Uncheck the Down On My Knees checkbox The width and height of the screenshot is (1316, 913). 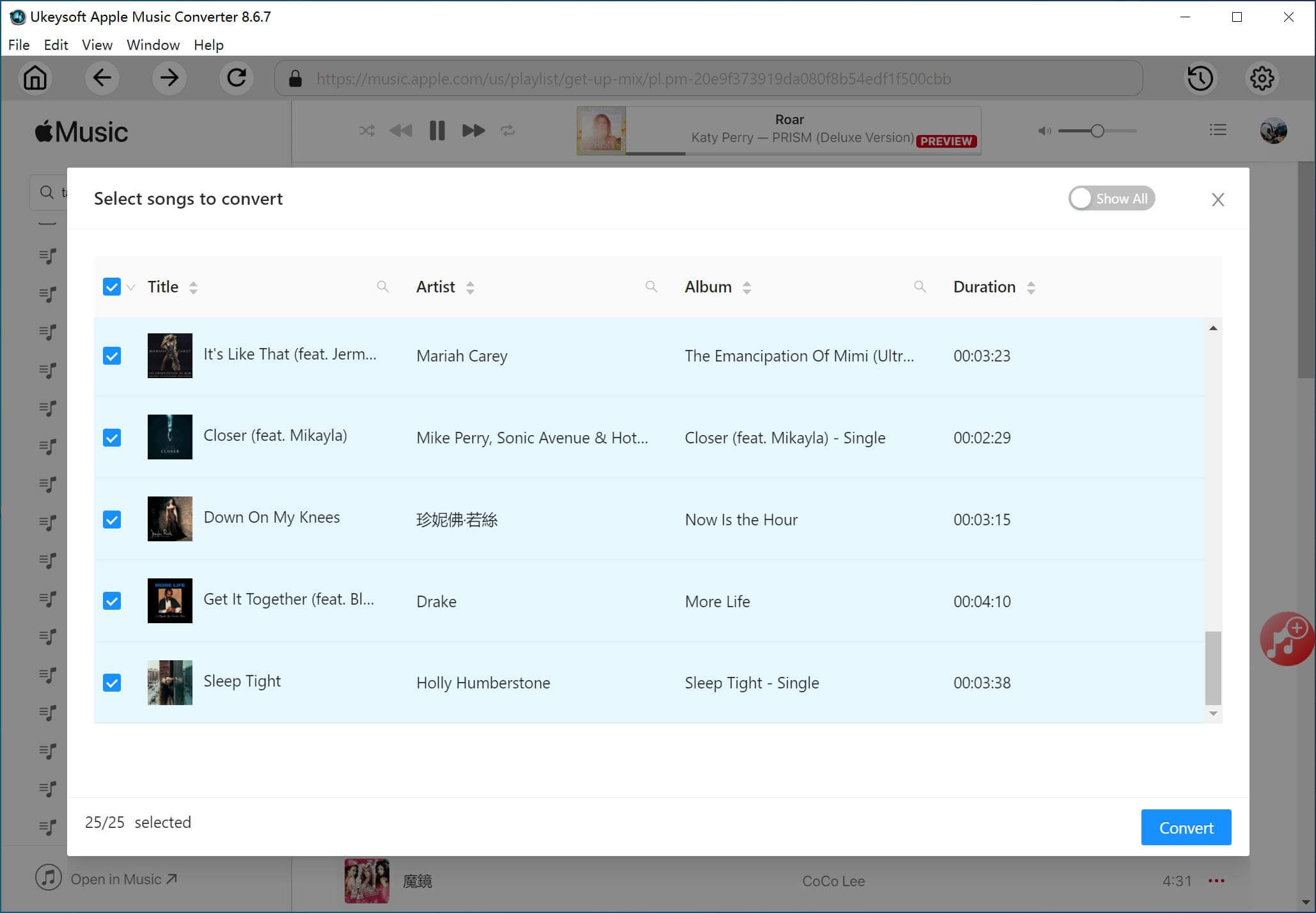112,518
